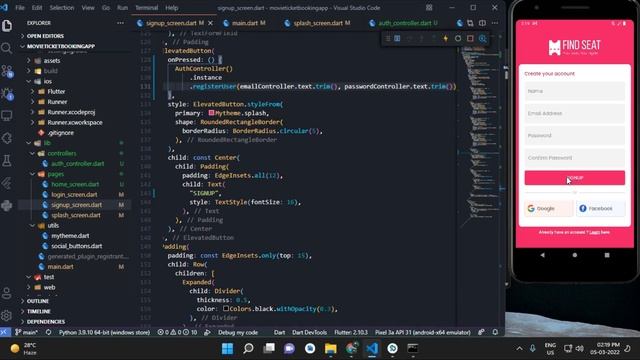Screen dimensions: 640x360
Task: Tap the SIGNUP button in the emulator
Action: [574, 178]
